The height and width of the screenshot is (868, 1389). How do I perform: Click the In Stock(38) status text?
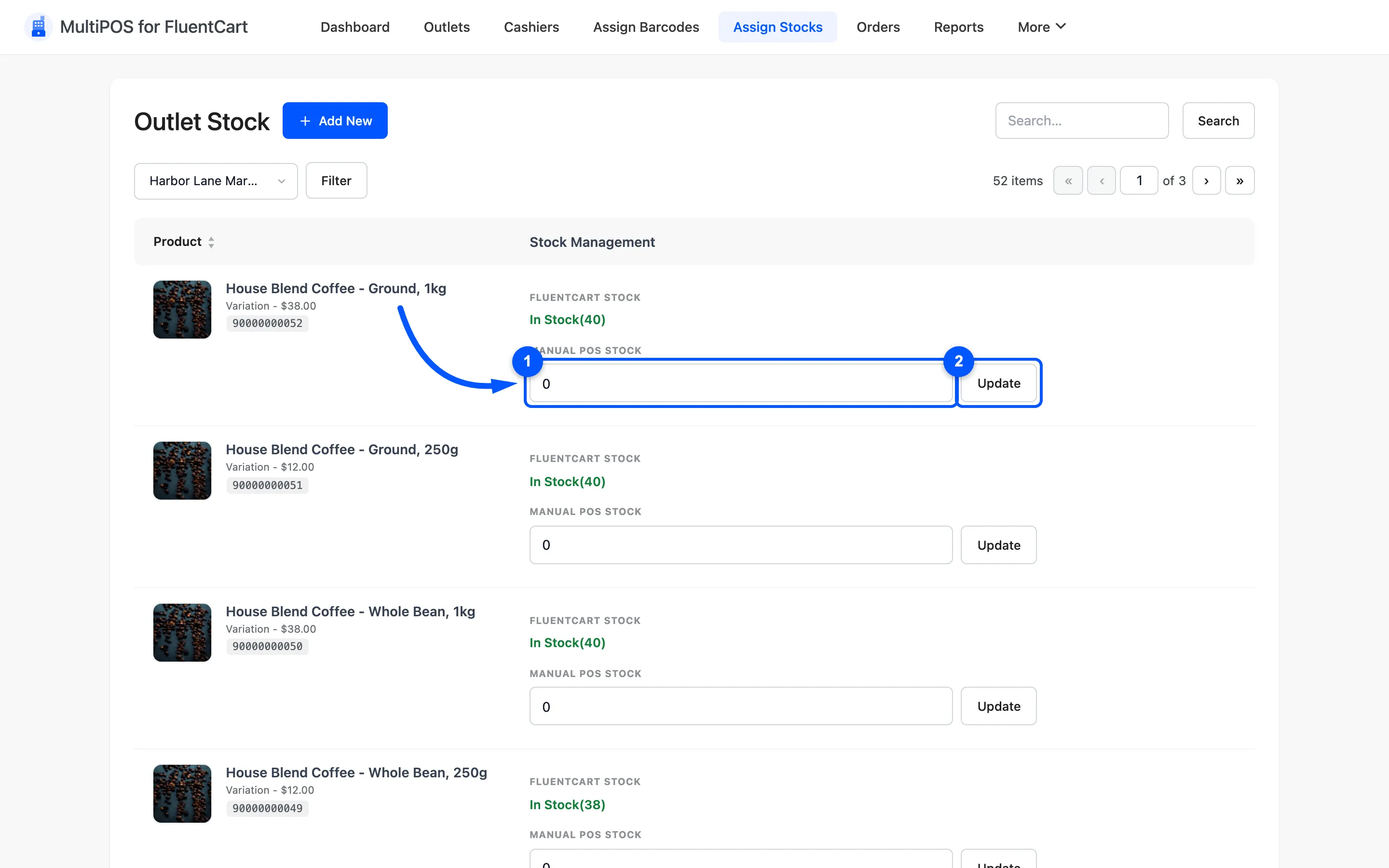coord(567,805)
